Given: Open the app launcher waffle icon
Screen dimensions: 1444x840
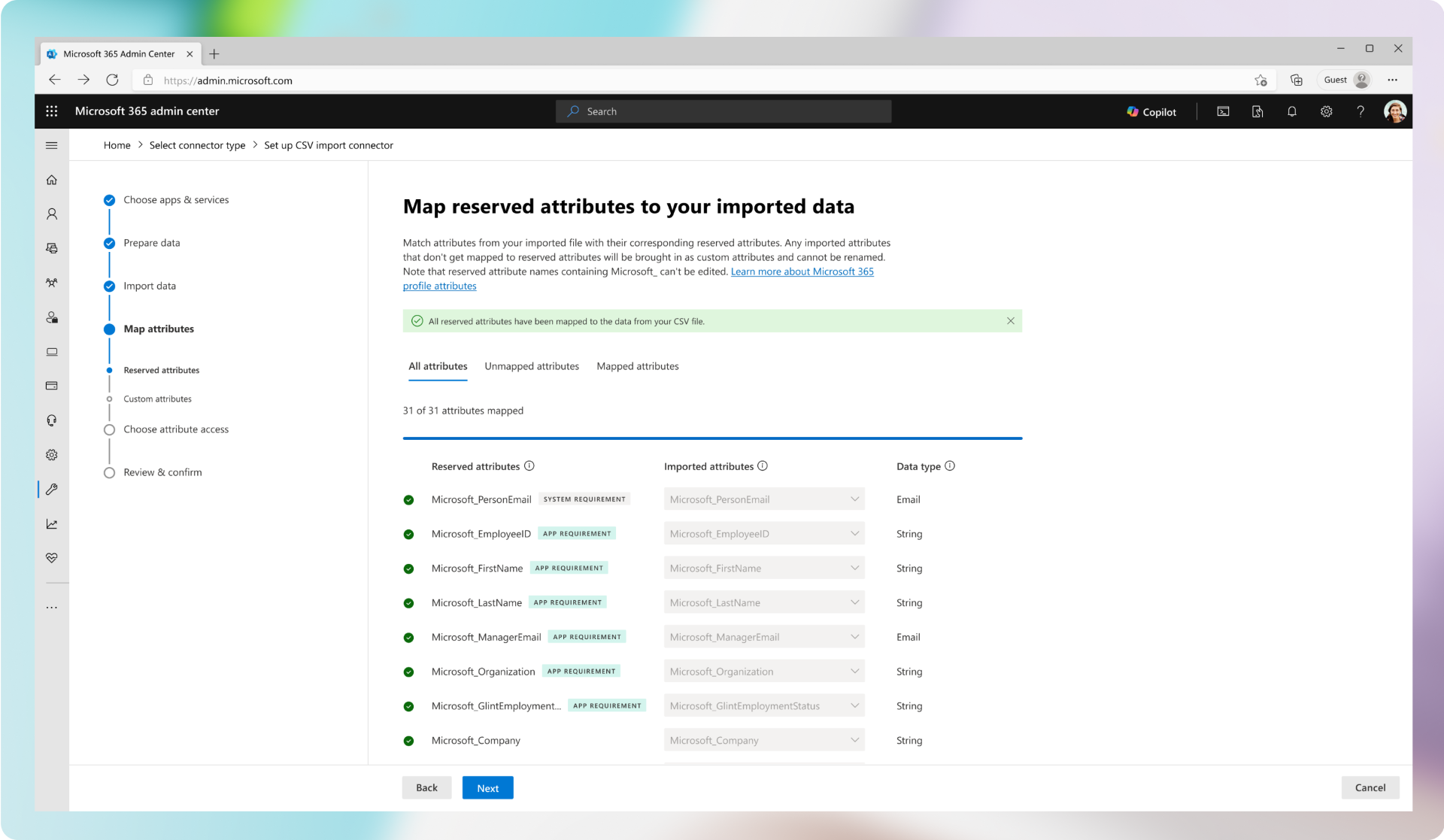Looking at the screenshot, I should click(x=51, y=111).
